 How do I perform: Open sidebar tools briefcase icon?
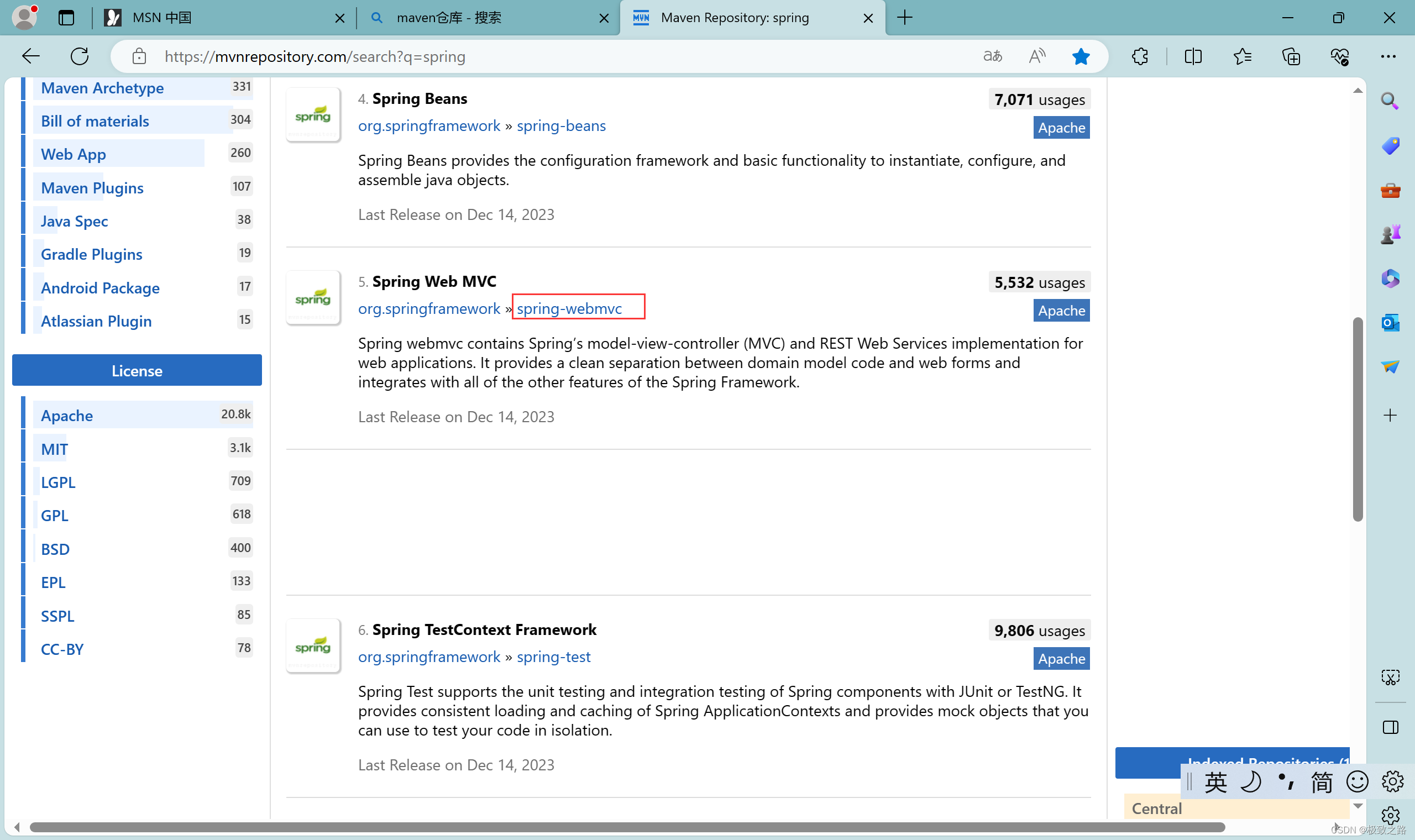pos(1390,190)
